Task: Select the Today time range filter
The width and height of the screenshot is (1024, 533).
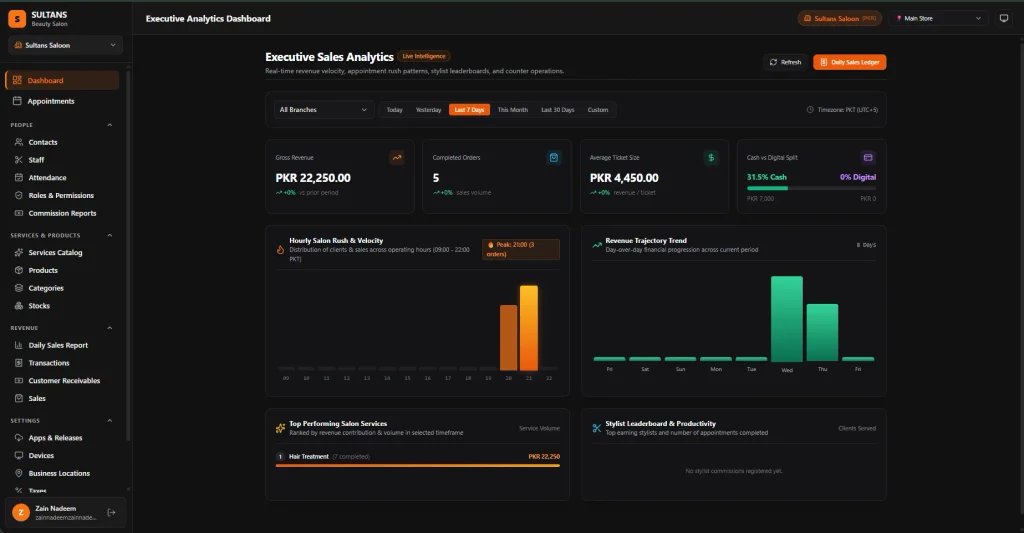Action: pos(394,110)
